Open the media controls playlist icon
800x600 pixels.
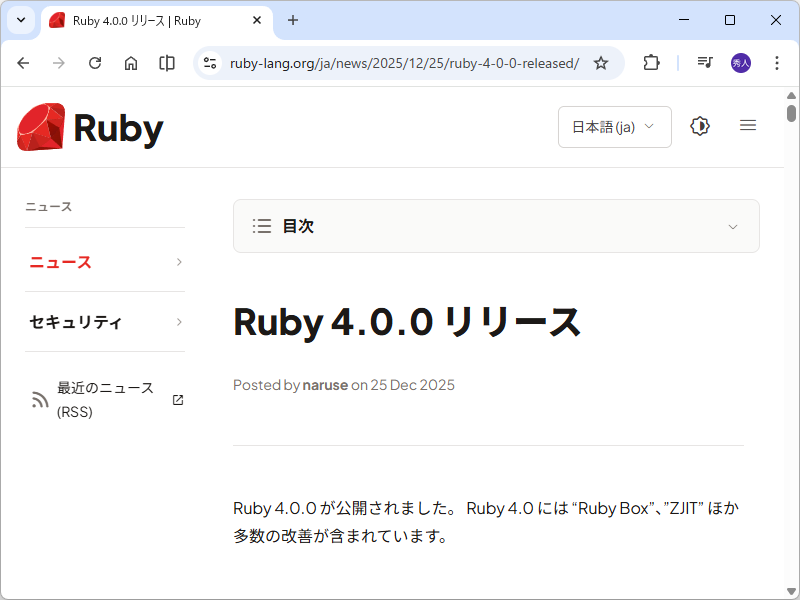pyautogui.click(x=704, y=62)
